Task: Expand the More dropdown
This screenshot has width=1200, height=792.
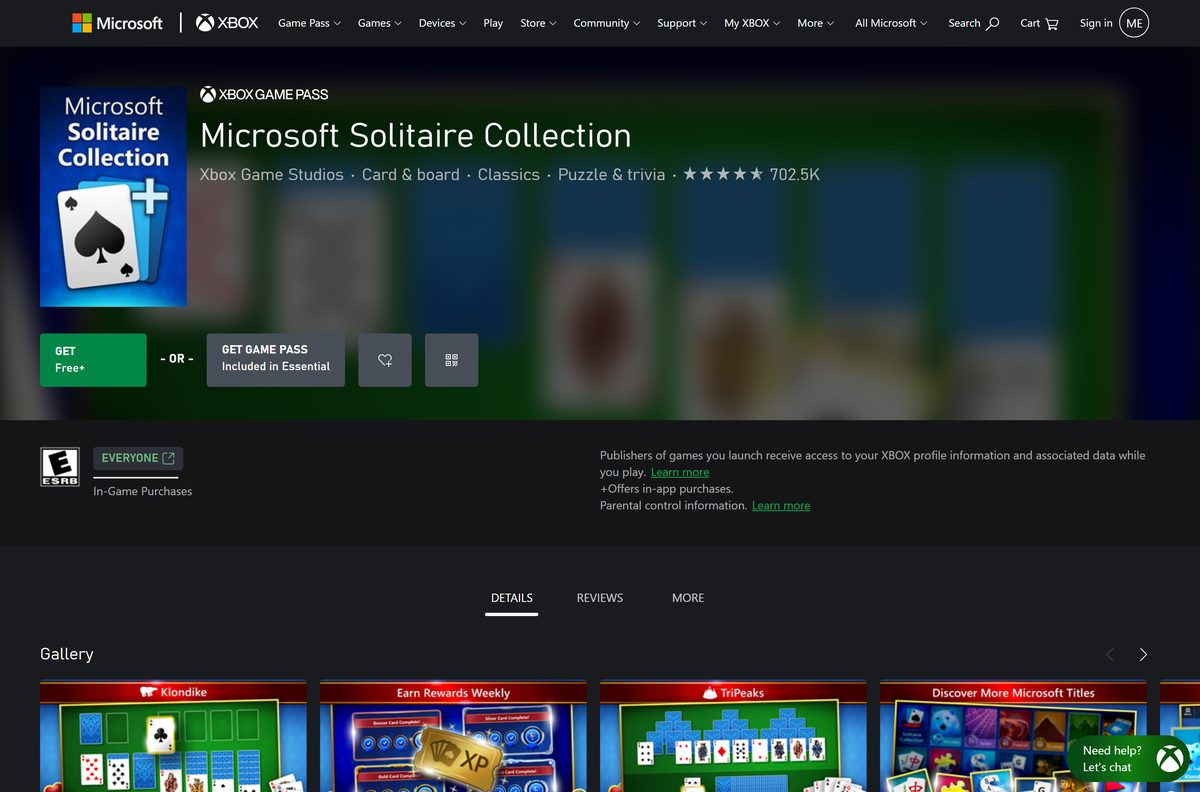Action: 815,23
